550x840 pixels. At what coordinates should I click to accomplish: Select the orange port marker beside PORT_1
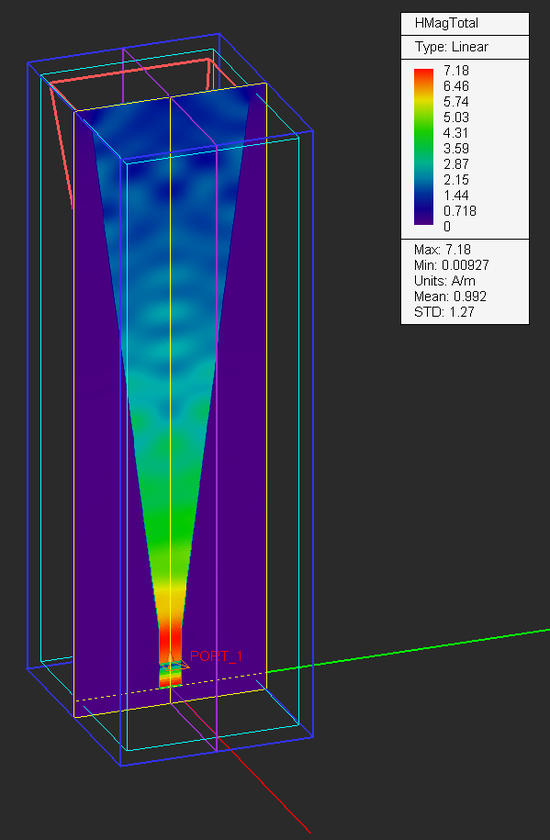point(172,662)
